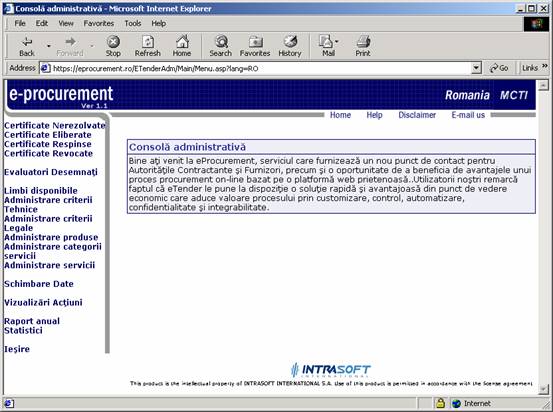Click the Print toolbar icon
553x412 pixels.
(363, 42)
